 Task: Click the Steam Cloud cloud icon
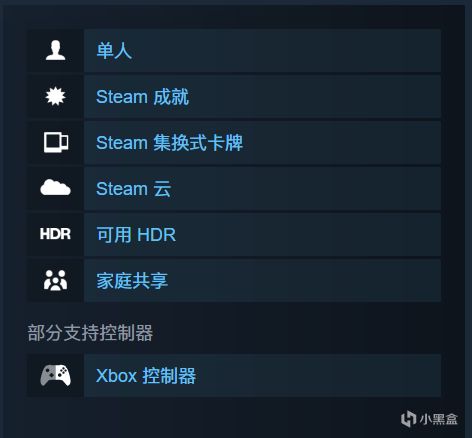[55, 188]
